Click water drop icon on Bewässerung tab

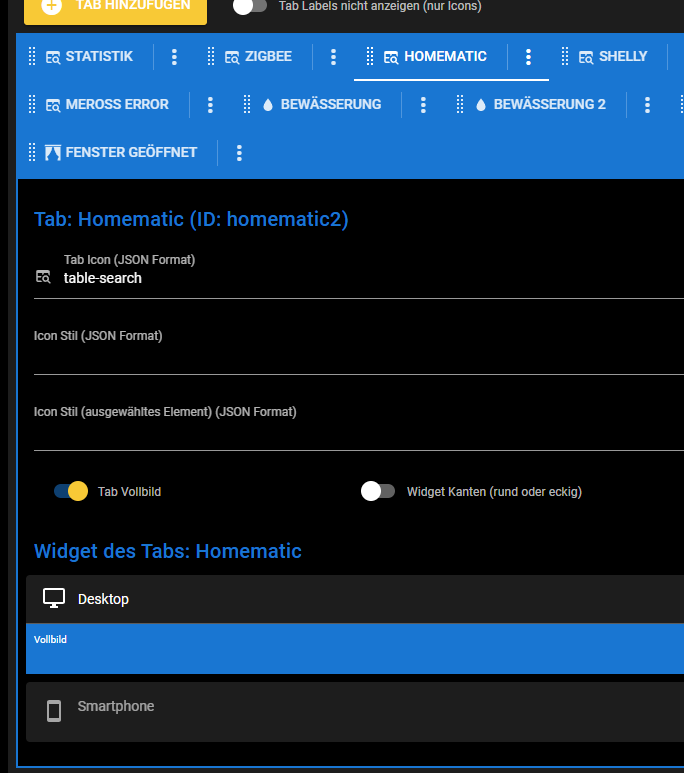[x=268, y=105]
